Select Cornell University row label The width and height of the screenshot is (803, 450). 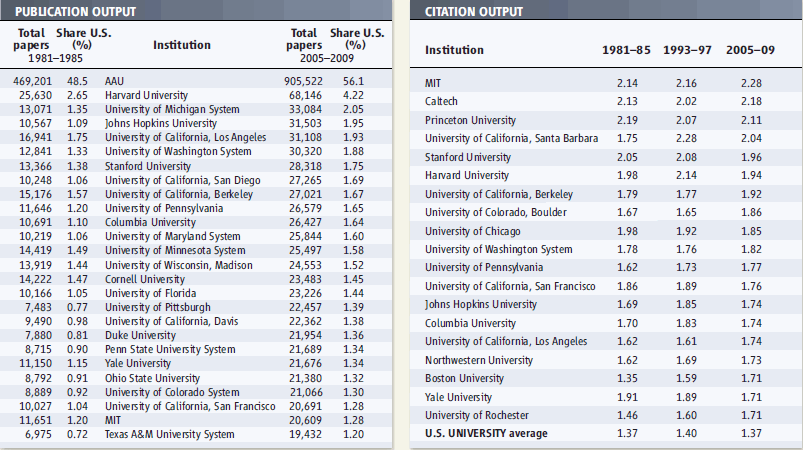145,279
